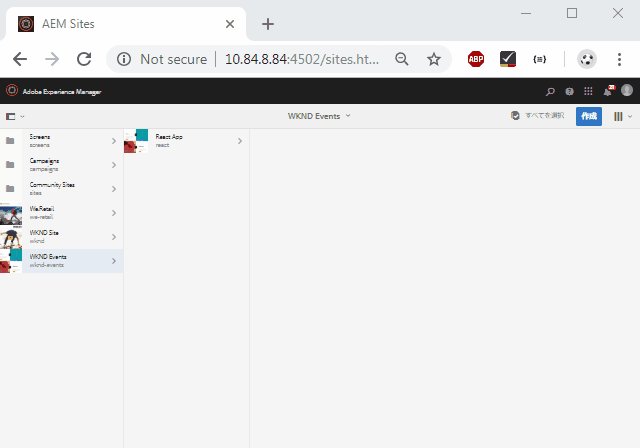Viewport: 640px width, 448px height.
Task: Open the column view switcher icon
Action: pyautogui.click(x=618, y=117)
